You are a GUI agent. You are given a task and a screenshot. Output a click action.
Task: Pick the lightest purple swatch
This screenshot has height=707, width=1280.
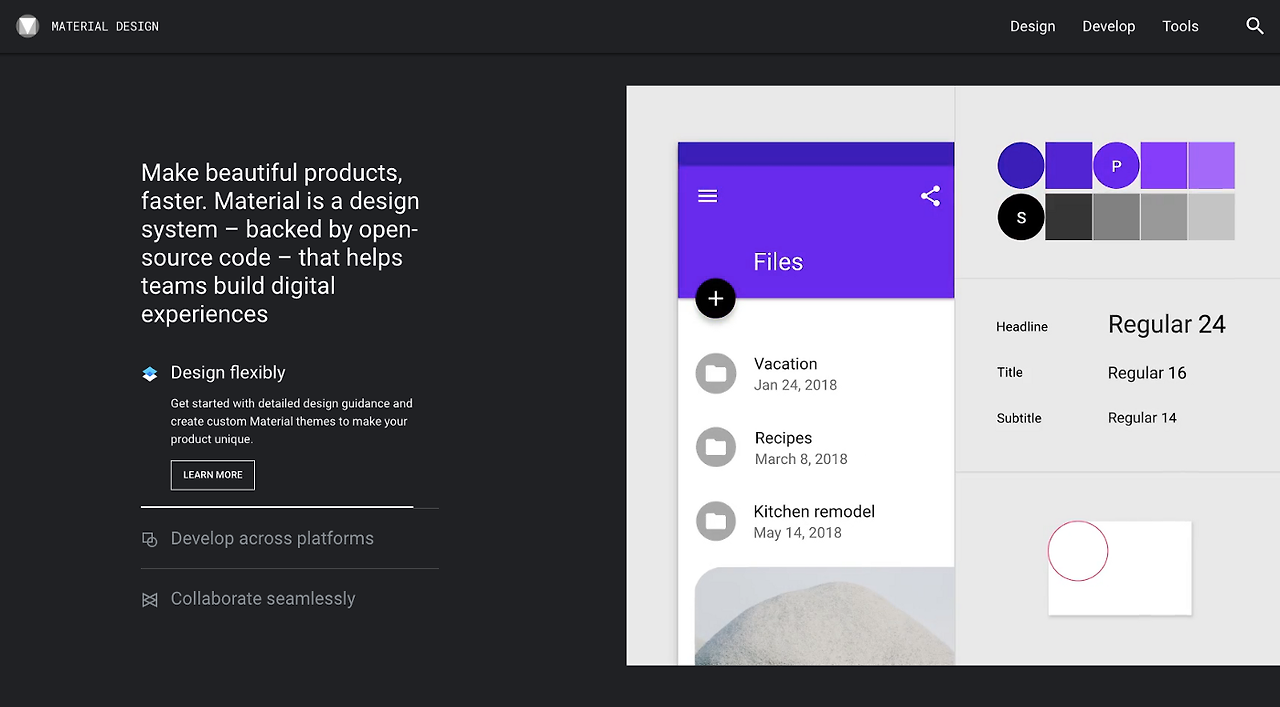pos(1212,165)
